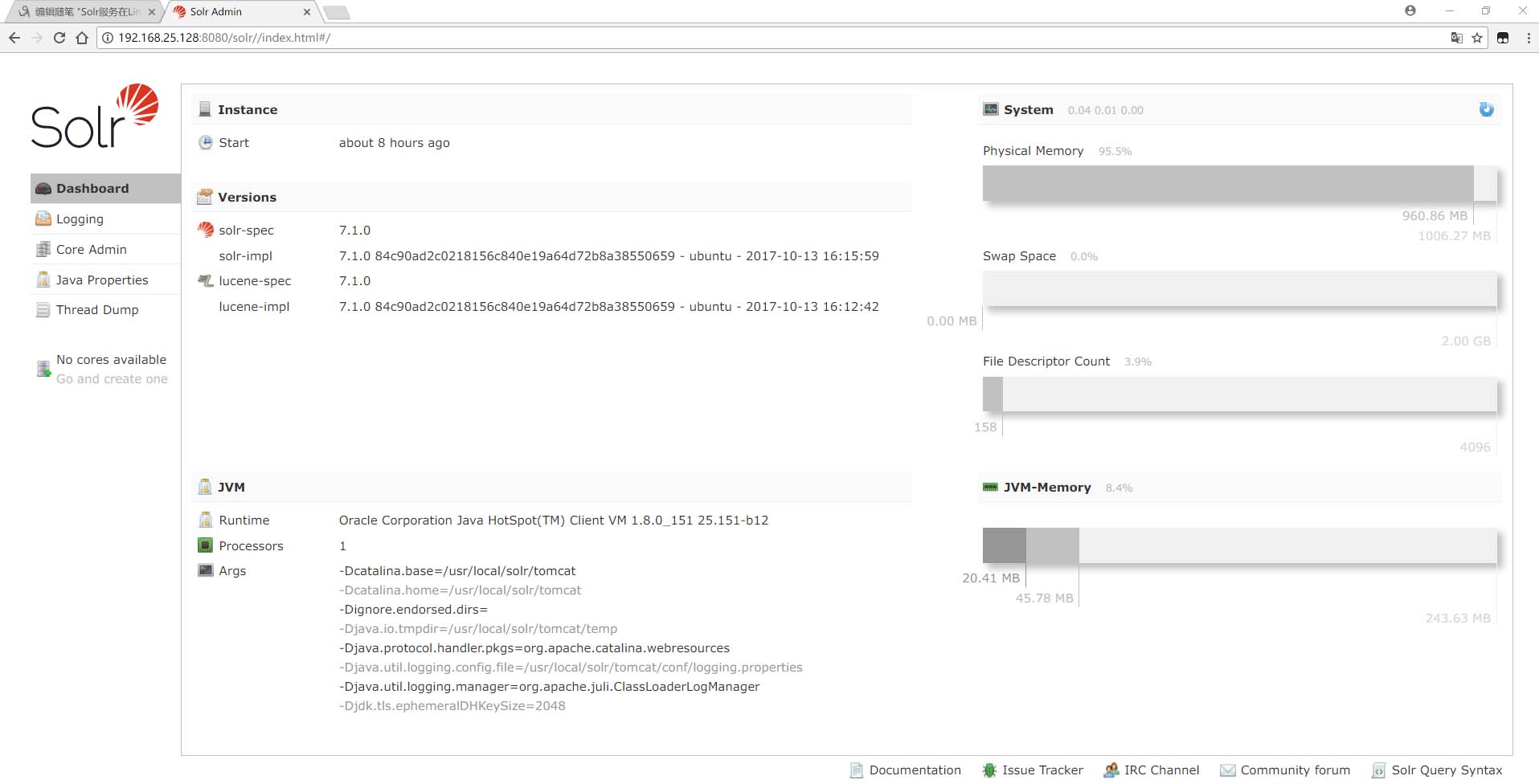Image resolution: width=1539 pixels, height=784 pixels.
Task: Click the Chrome profile icon
Action: [1410, 11]
